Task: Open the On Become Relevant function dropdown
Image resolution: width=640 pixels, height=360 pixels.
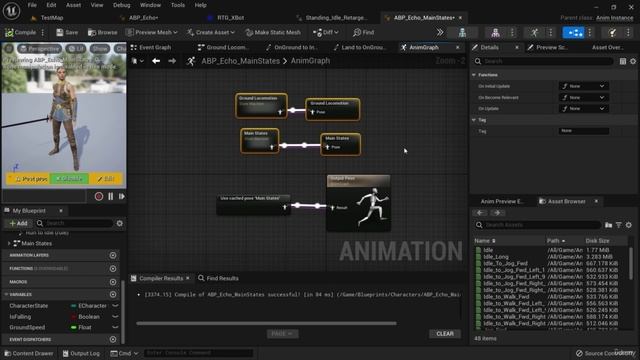Action: point(583,98)
